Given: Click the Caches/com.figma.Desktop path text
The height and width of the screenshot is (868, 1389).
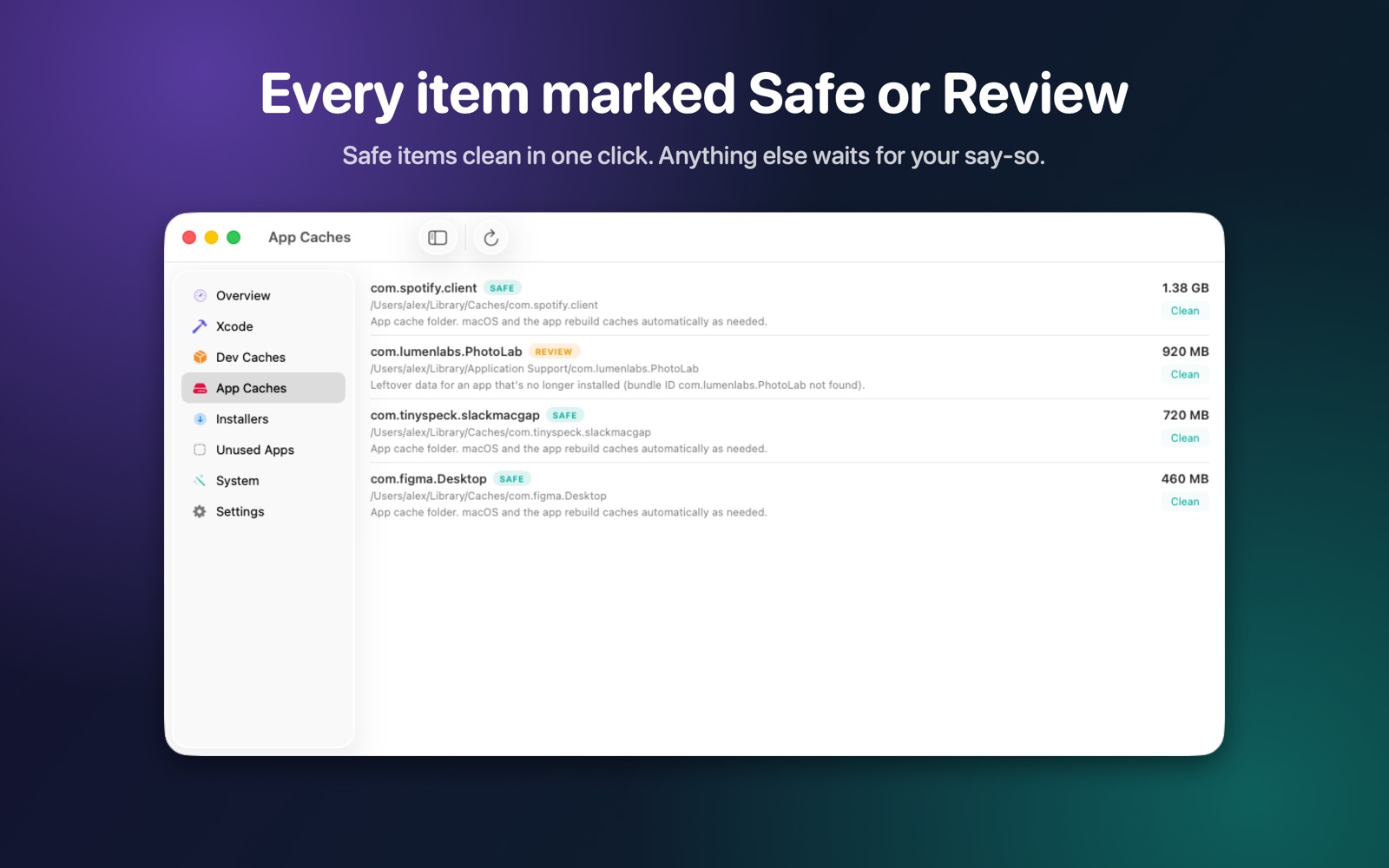Looking at the screenshot, I should [x=489, y=496].
